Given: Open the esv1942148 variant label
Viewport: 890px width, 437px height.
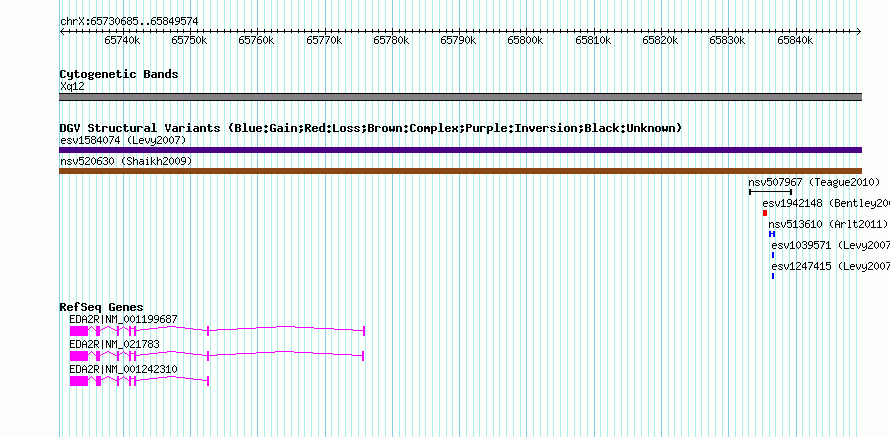Looking at the screenshot, I should pyautogui.click(x=826, y=203).
